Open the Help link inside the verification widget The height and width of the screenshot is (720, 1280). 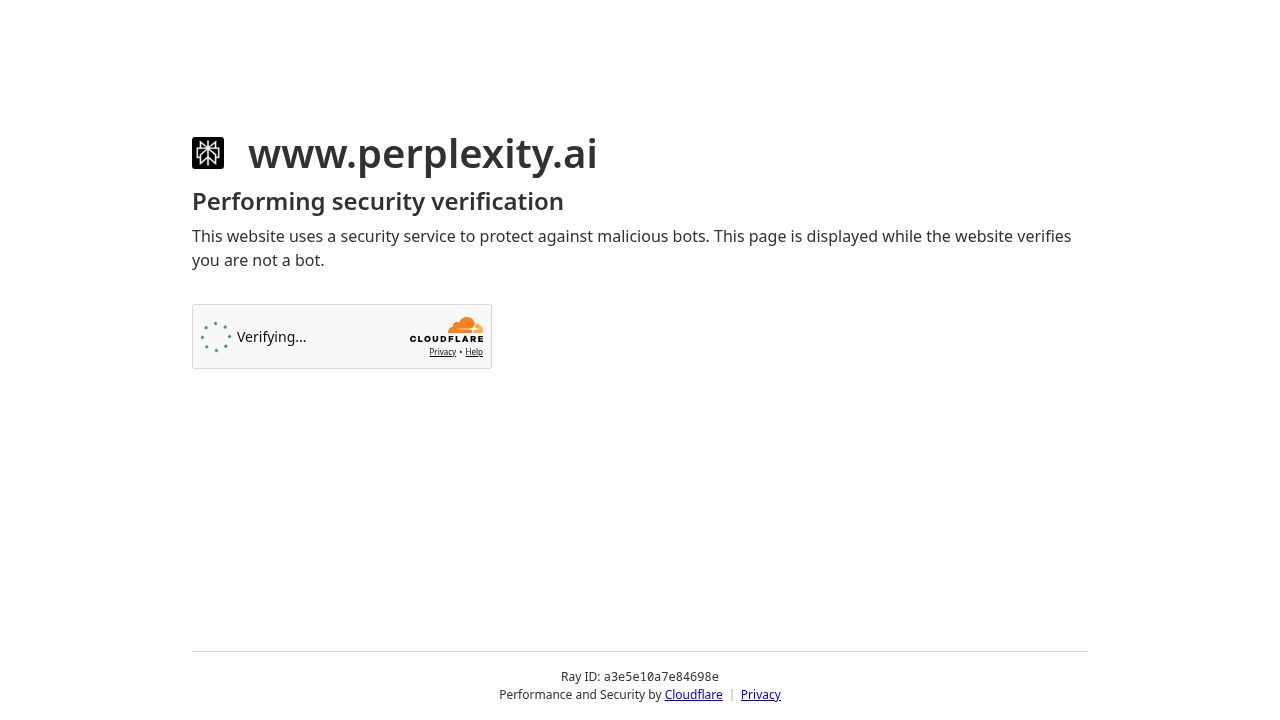click(474, 352)
